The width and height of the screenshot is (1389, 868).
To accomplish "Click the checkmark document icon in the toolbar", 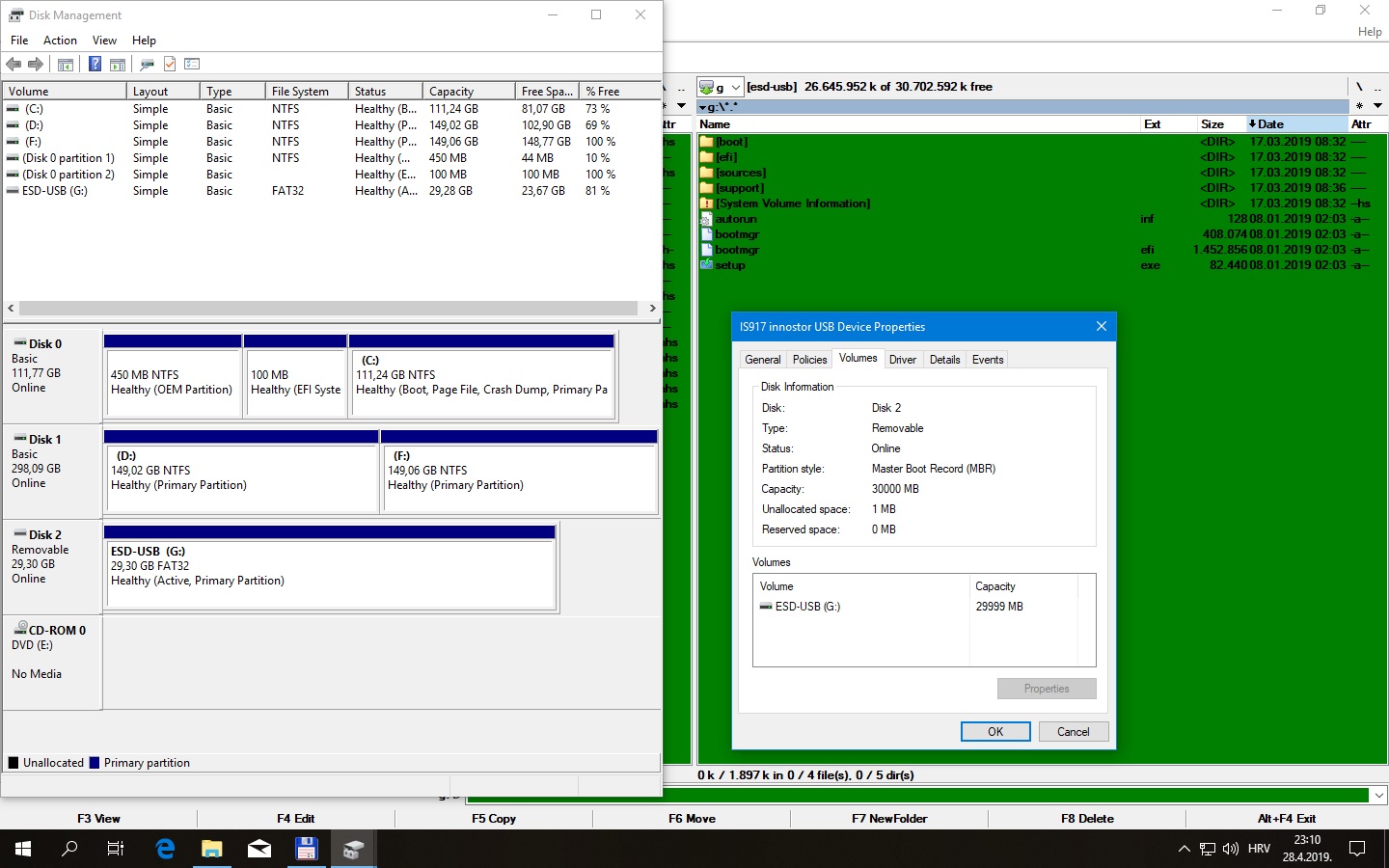I will [x=170, y=65].
